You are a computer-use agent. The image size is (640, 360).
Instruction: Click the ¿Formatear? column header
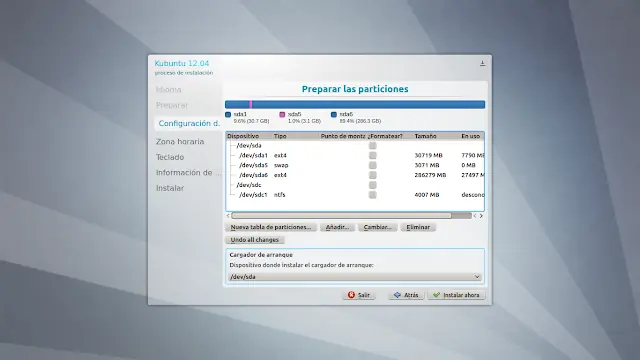[390, 136]
